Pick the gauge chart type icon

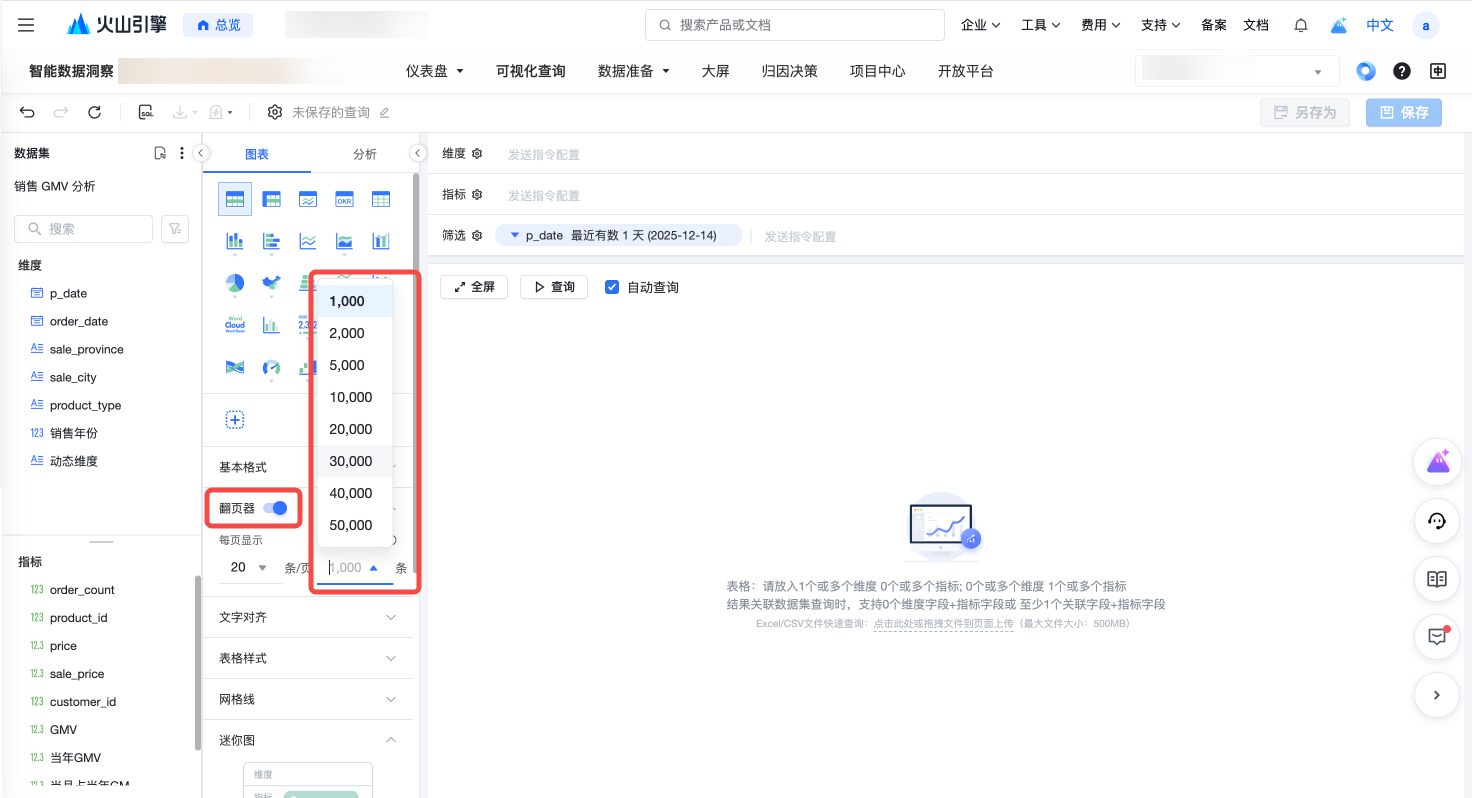(x=271, y=367)
